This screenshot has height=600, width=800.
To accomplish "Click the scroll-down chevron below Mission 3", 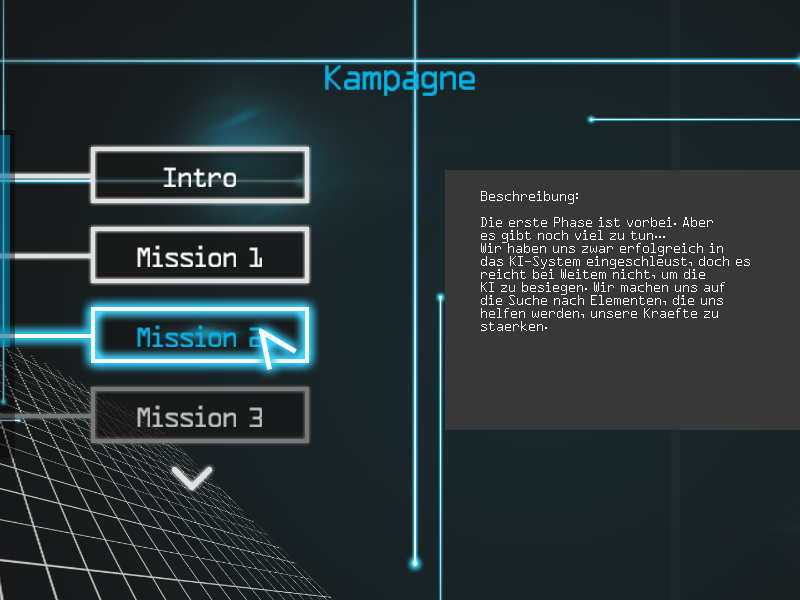I will click(x=192, y=478).
